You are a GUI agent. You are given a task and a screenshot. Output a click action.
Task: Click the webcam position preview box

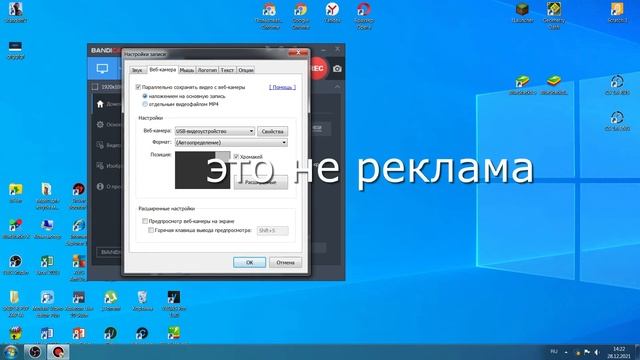[x=202, y=170]
